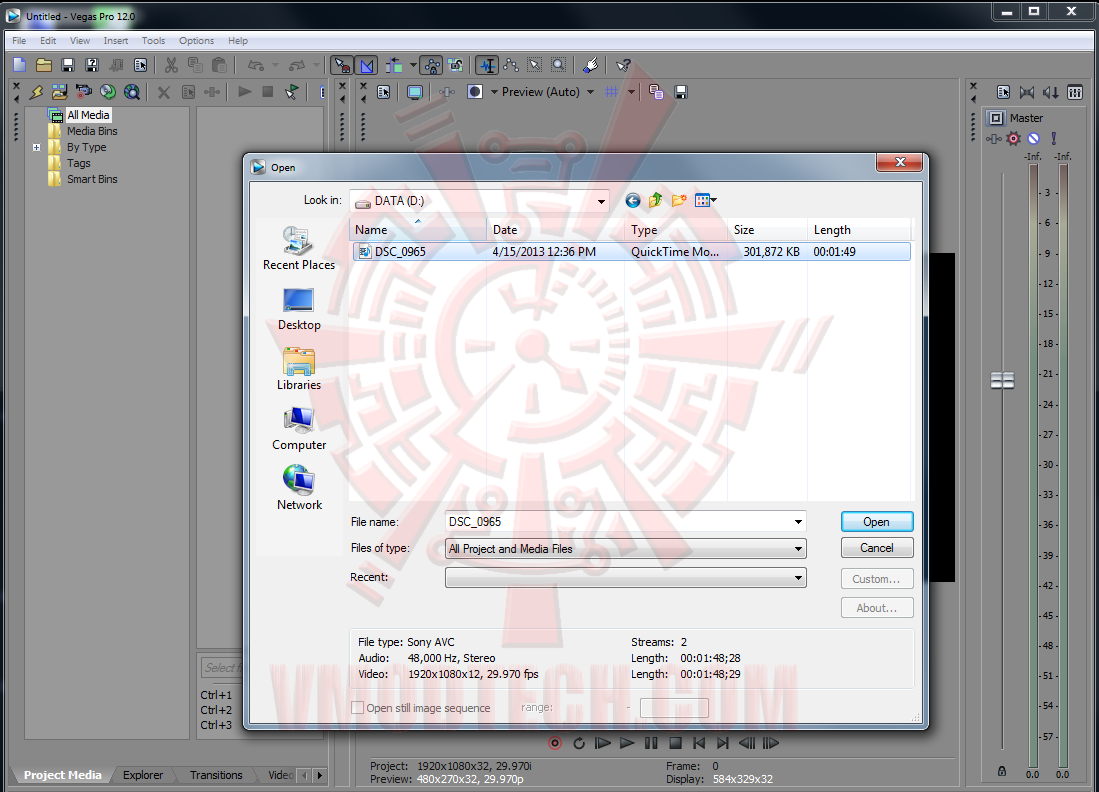Screen dimensions: 1099x792
Task: Switch to the Explorer tab
Action: (143, 774)
